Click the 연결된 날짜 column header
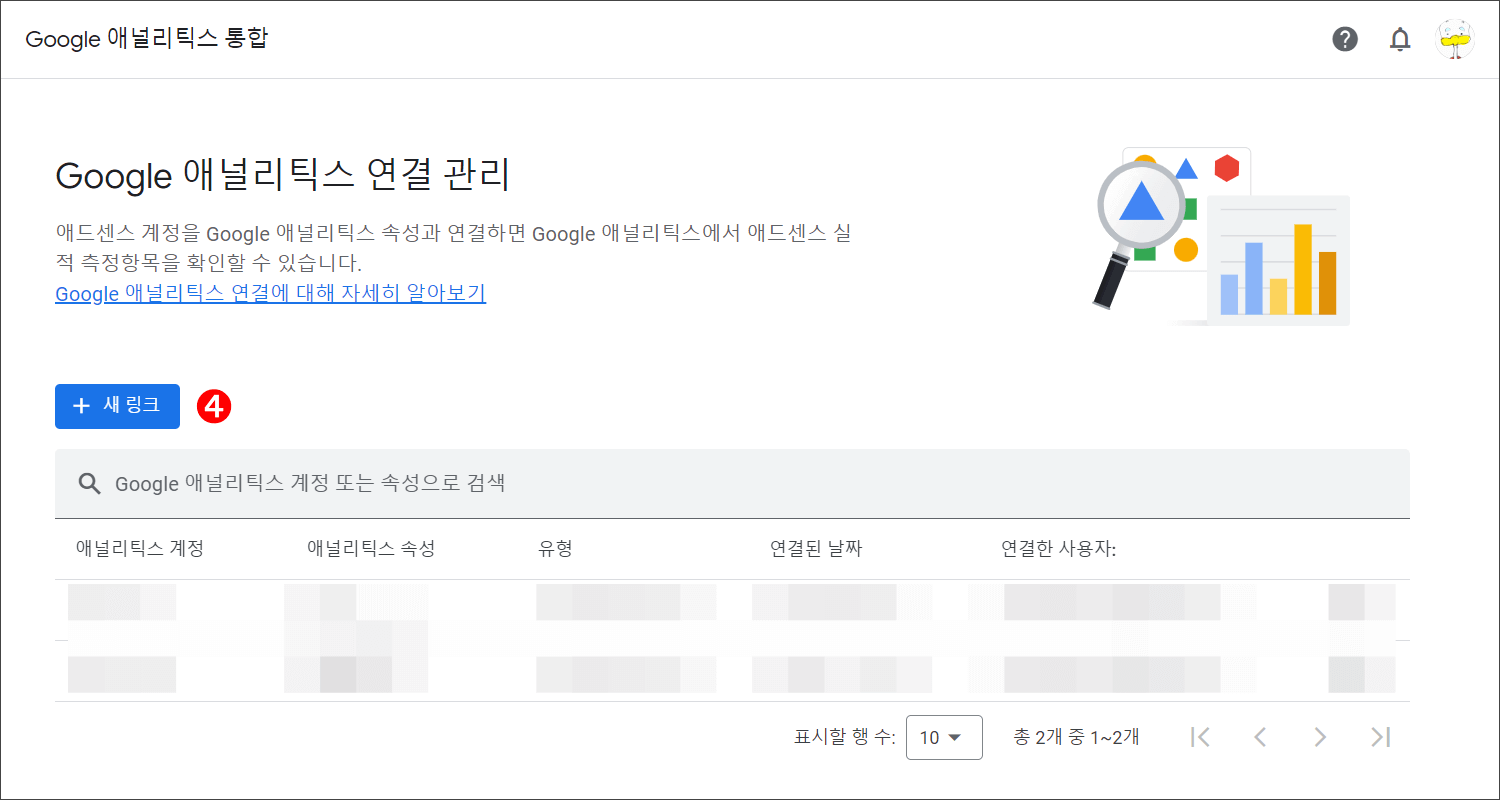The height and width of the screenshot is (800, 1500). coord(816,549)
